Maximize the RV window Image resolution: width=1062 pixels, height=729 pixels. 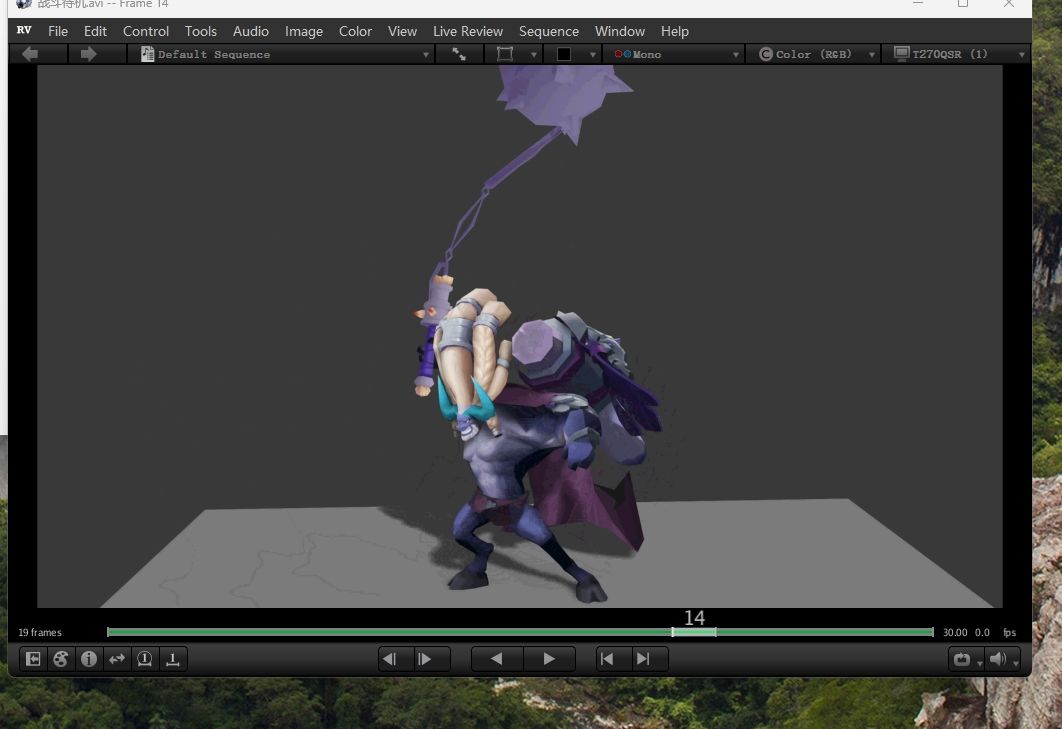[962, 3]
